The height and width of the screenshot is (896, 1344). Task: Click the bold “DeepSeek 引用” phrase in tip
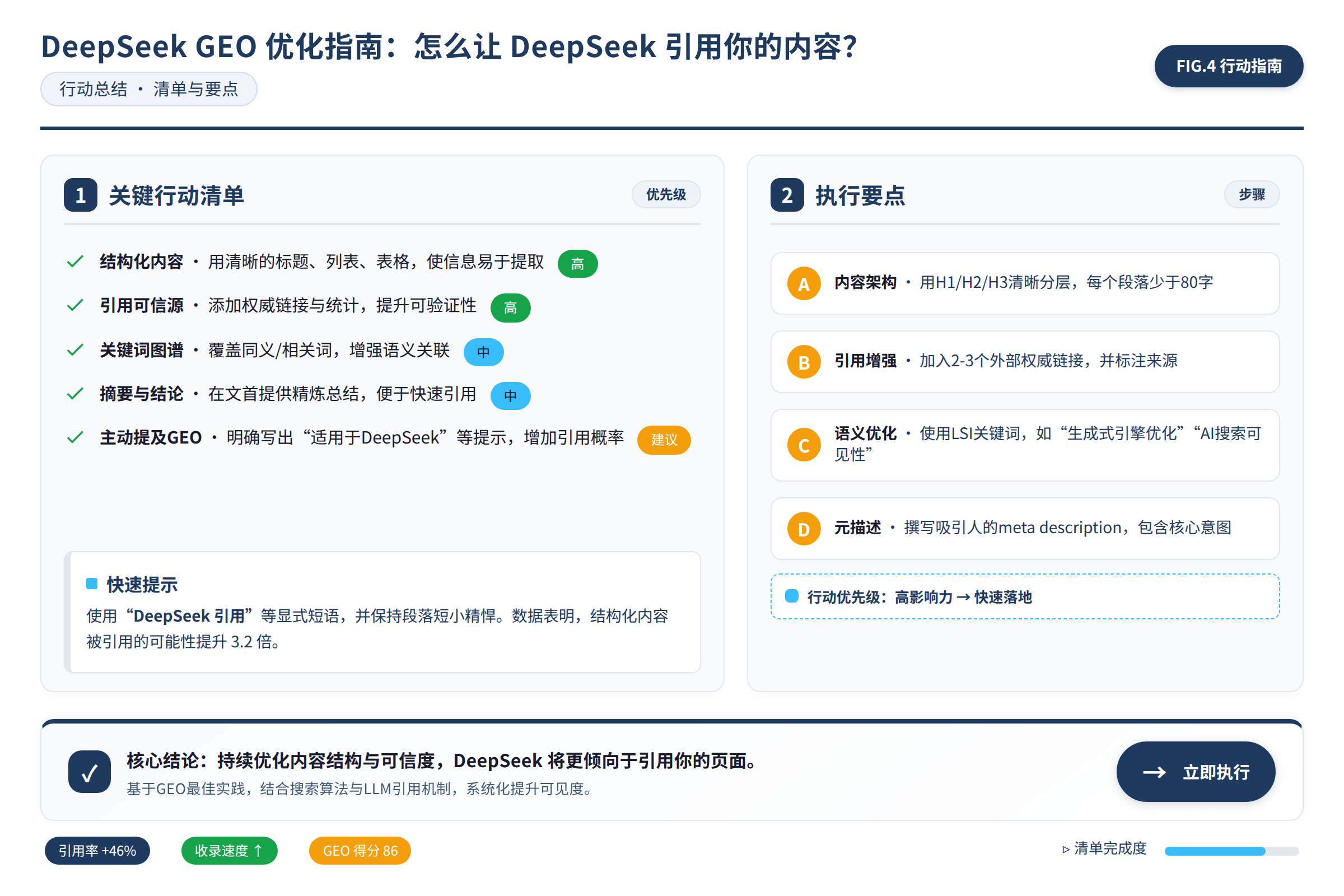[189, 616]
